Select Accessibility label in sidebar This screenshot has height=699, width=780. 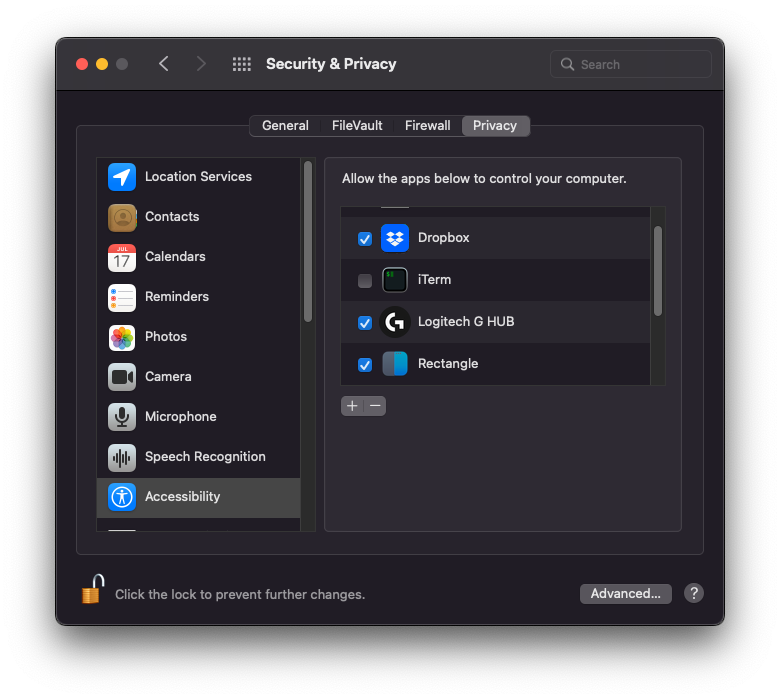click(182, 497)
